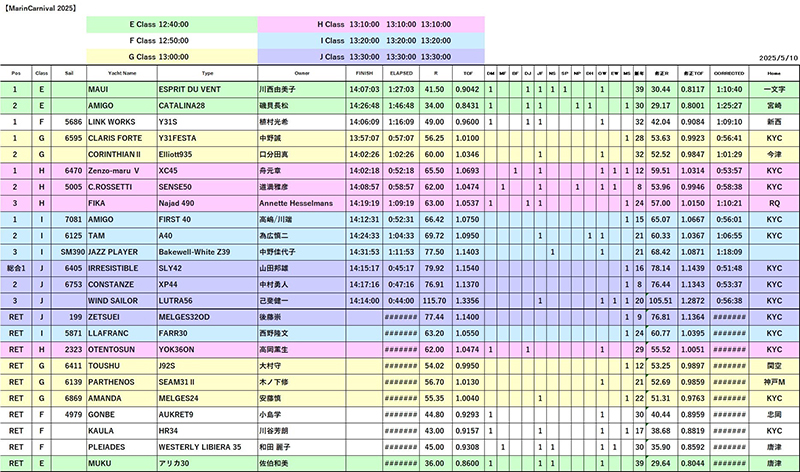The height and width of the screenshot is (472, 800).
Task: Click the OTENTOSUN yacht name
Action: (111, 350)
